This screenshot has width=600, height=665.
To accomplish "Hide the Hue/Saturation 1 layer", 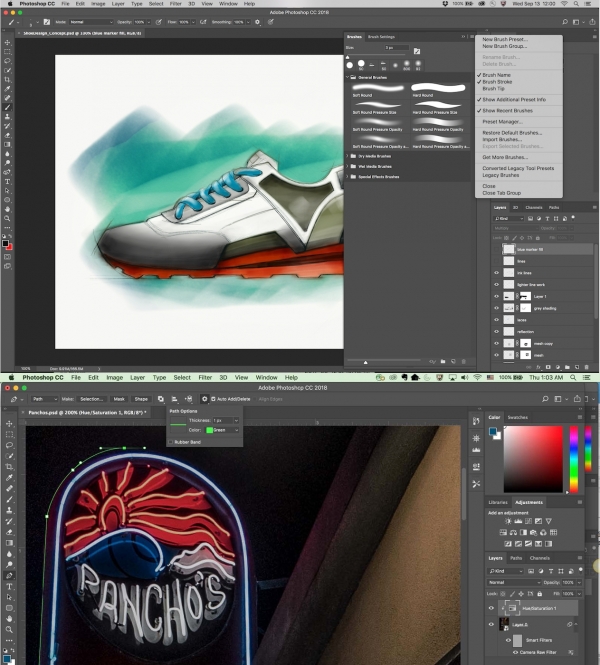I will point(491,608).
